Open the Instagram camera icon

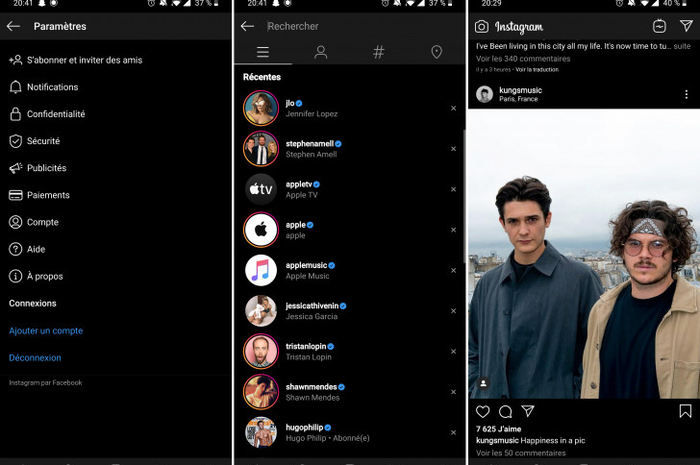click(x=481, y=27)
